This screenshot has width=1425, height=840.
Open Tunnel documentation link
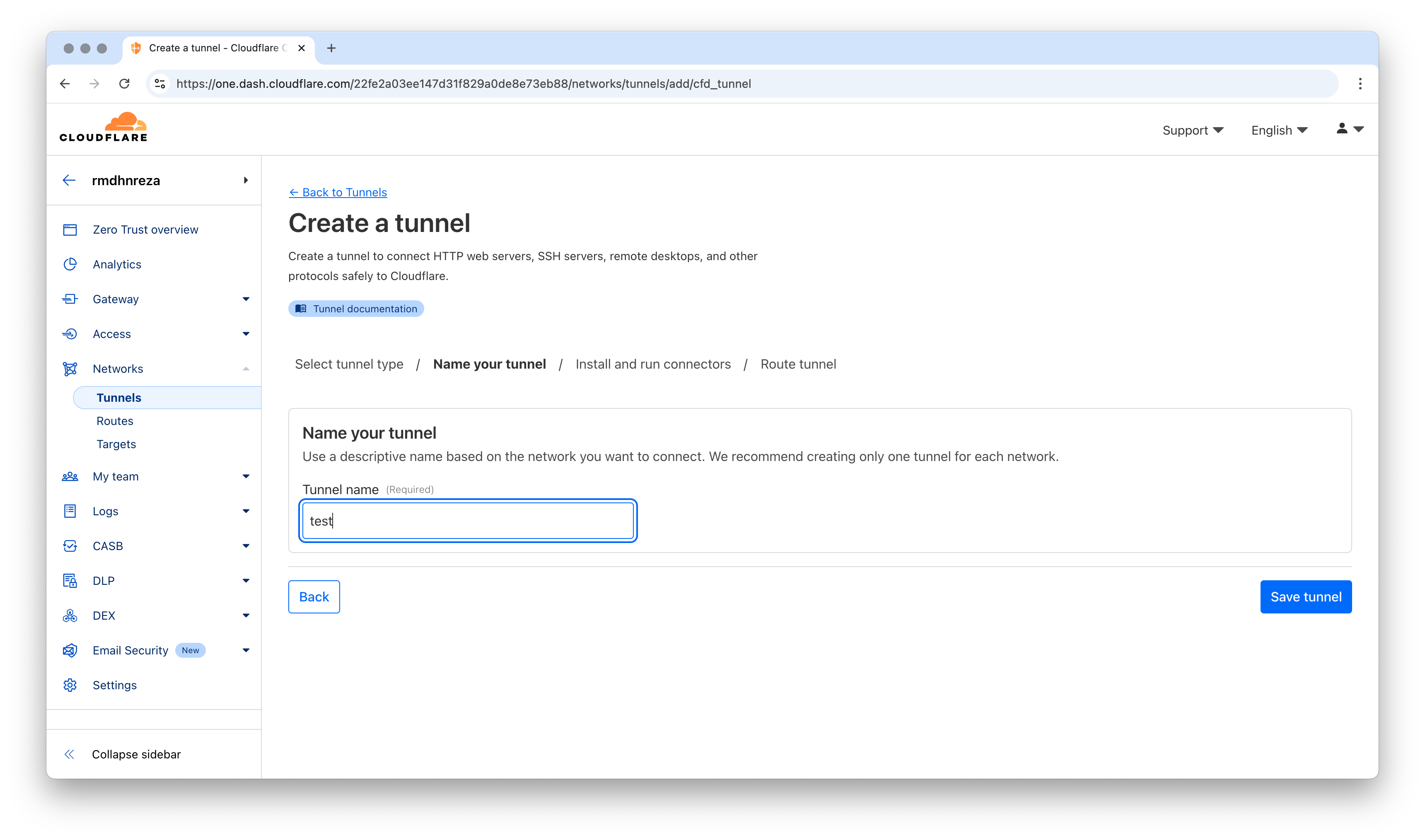(356, 309)
